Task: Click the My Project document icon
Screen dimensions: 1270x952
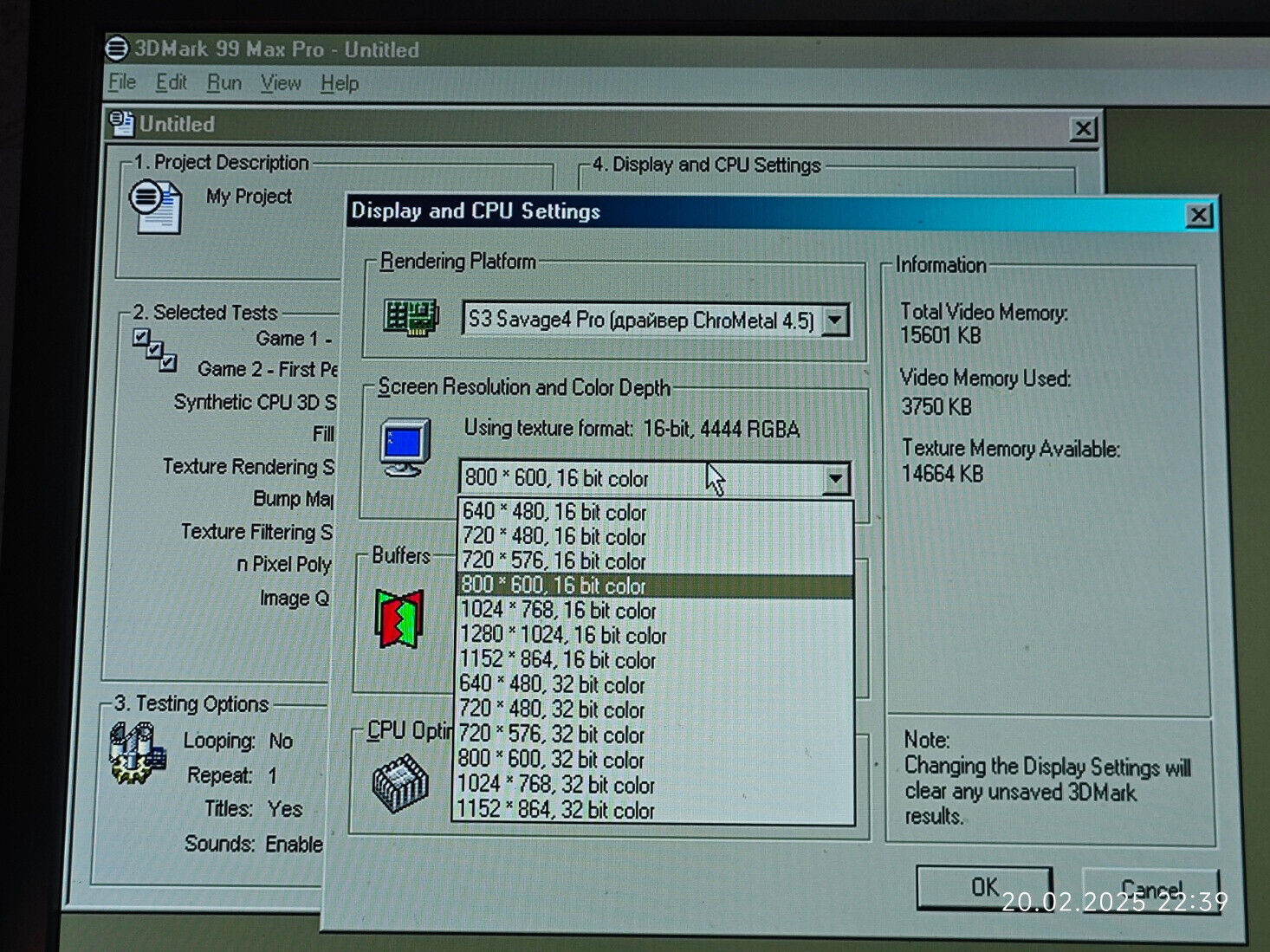Action: [x=156, y=207]
